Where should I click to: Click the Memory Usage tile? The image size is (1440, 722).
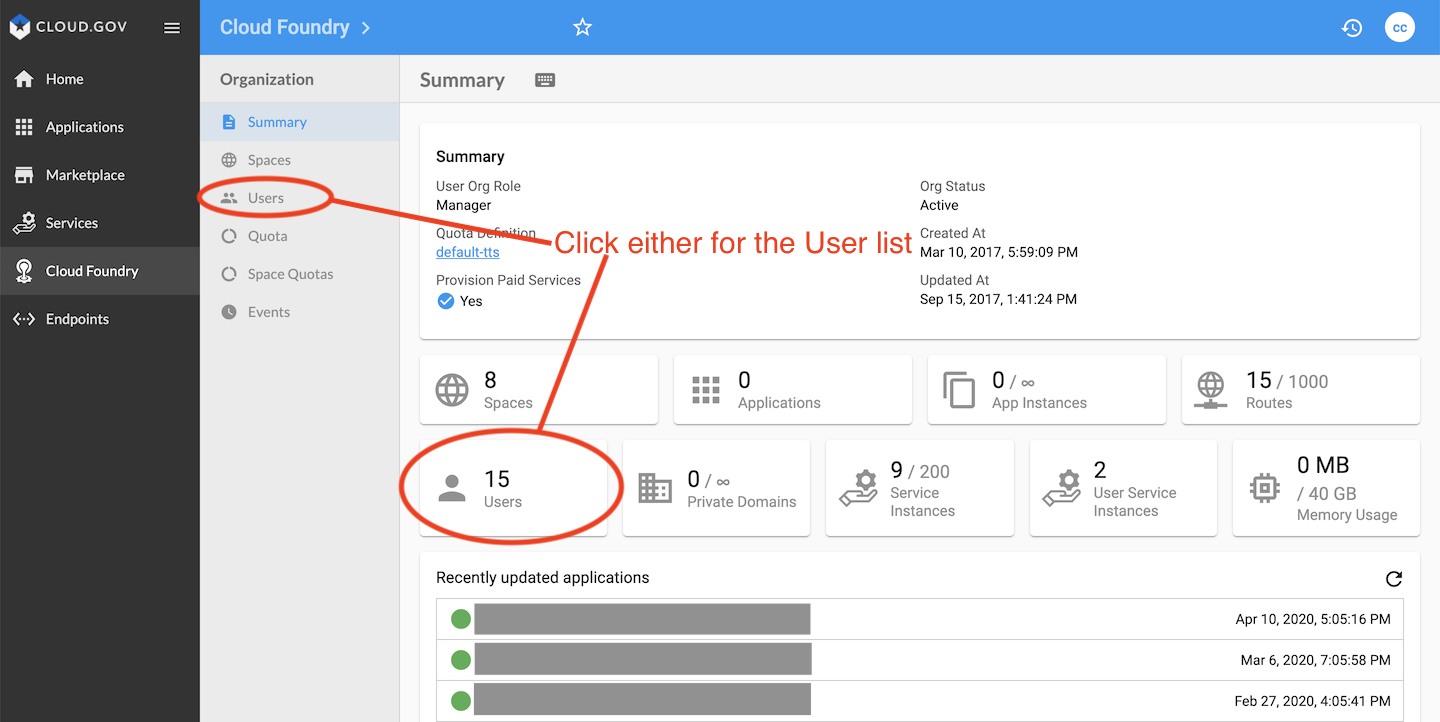point(1326,488)
